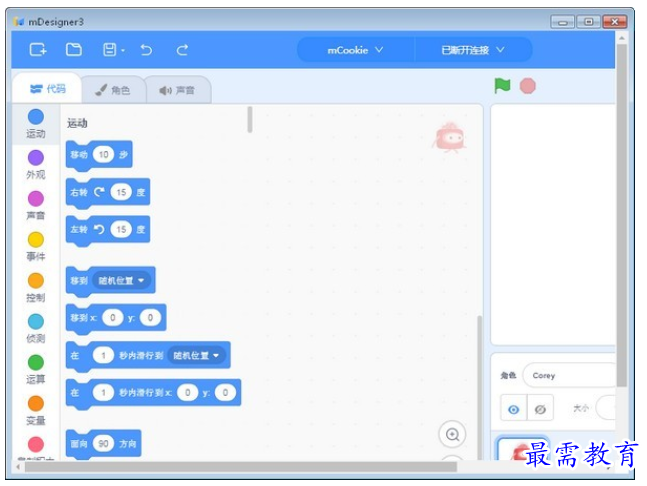
Task: Edit the right-turn 15 degrees field
Action: 121,192
